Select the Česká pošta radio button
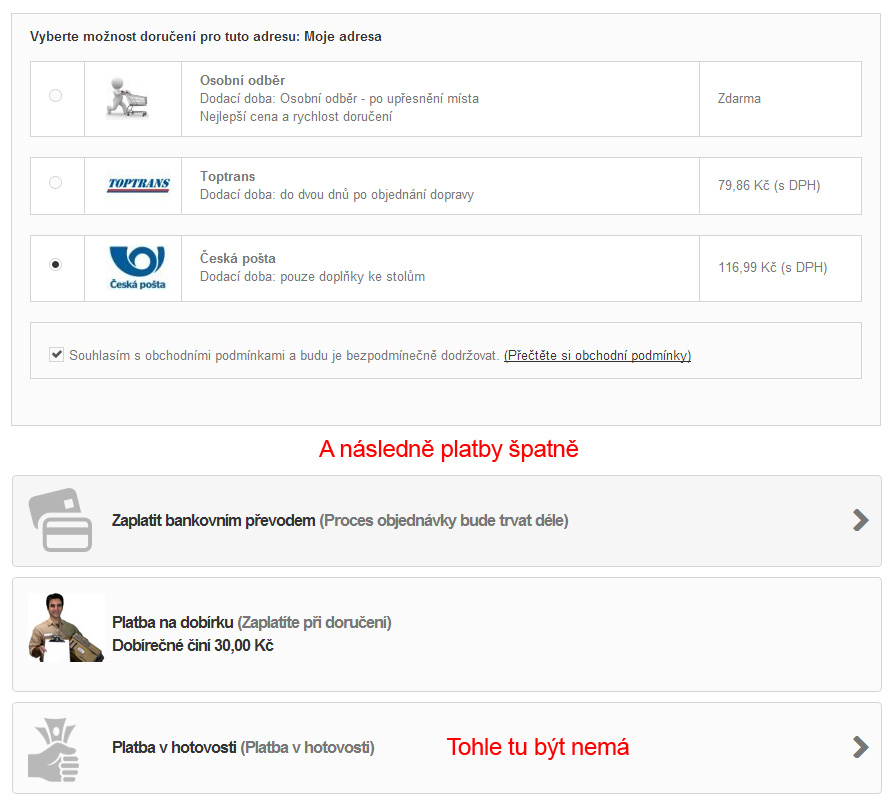The image size is (893, 812). [x=55, y=265]
